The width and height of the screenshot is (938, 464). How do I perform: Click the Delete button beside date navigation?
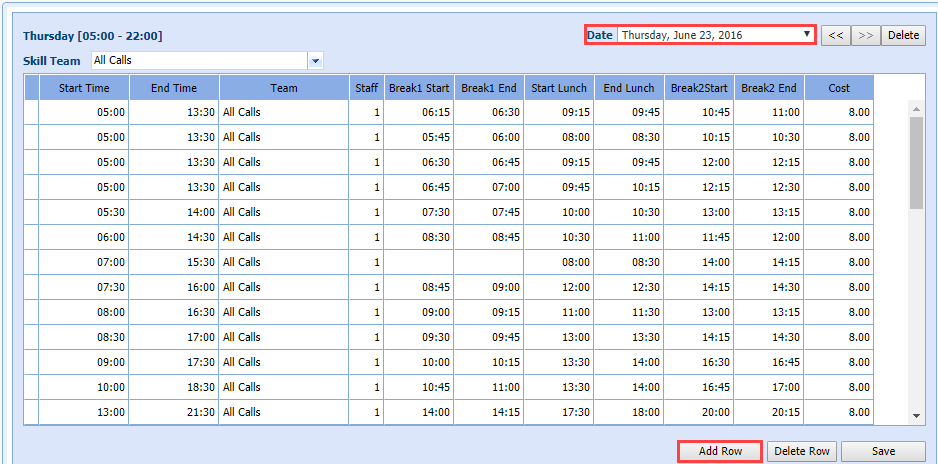(x=903, y=35)
